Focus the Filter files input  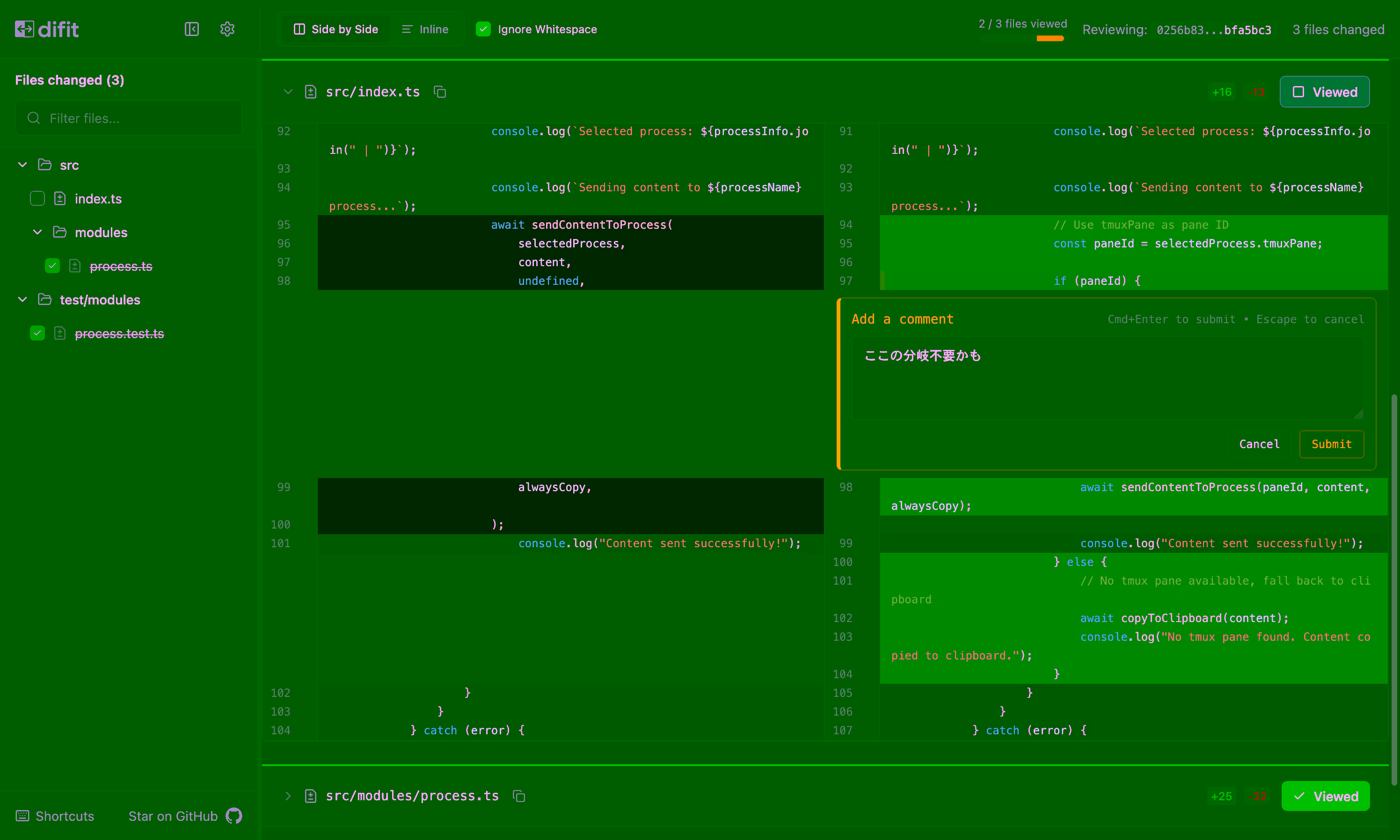click(129, 118)
